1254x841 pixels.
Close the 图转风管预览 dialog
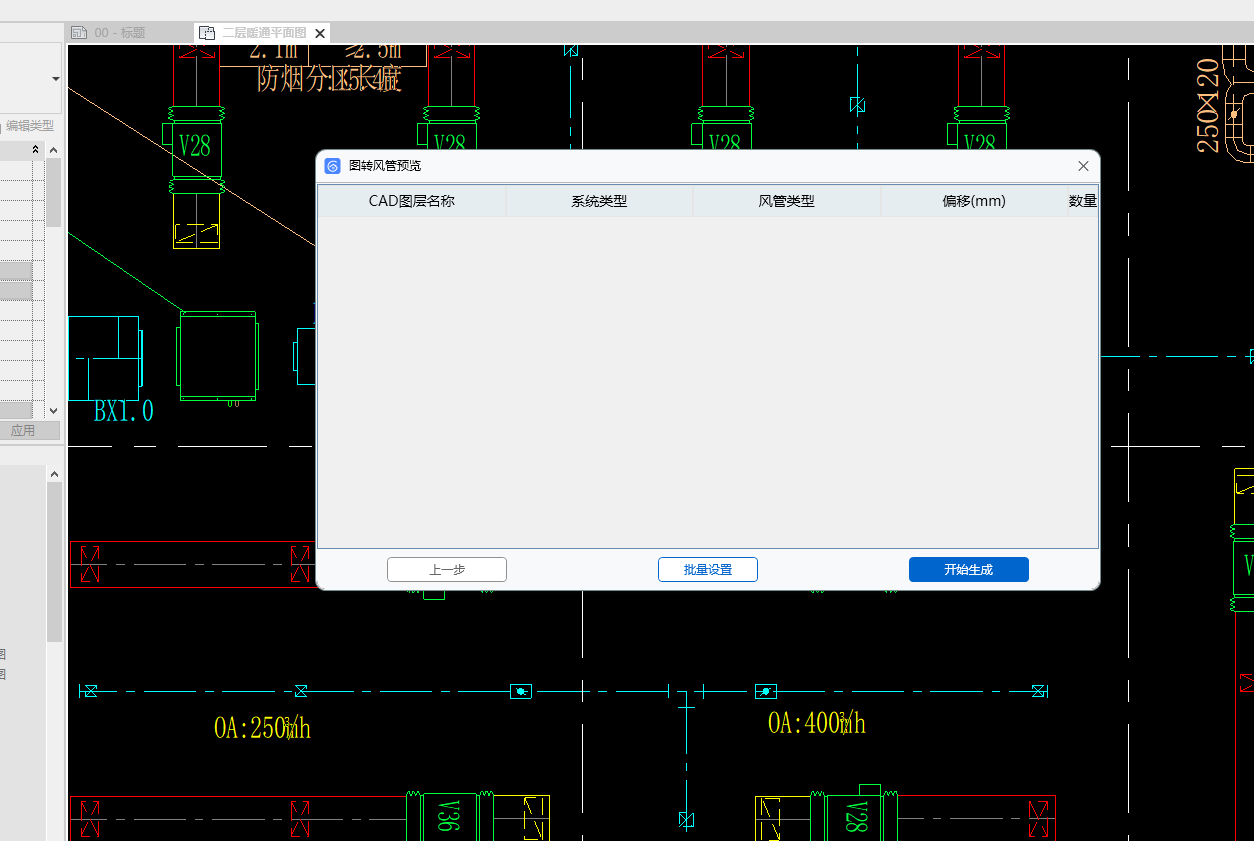point(1083,166)
